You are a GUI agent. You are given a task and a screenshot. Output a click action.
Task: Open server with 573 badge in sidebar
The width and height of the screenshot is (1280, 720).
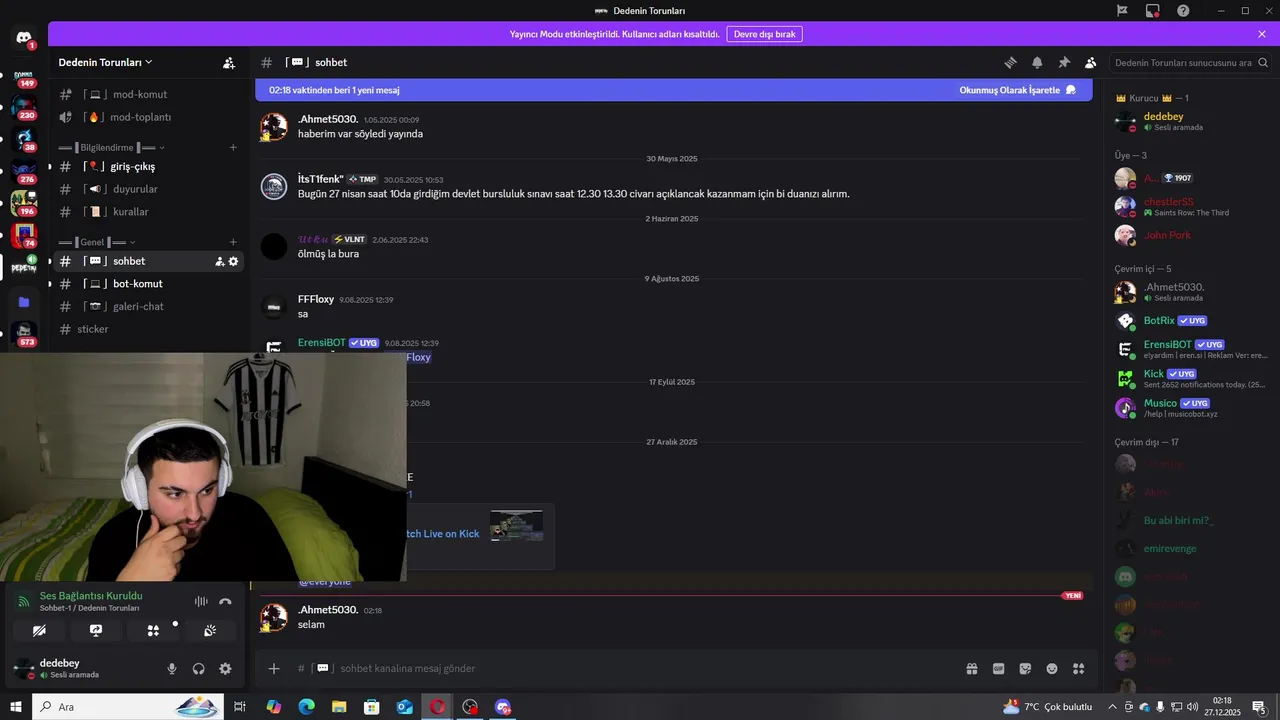pyautogui.click(x=23, y=333)
